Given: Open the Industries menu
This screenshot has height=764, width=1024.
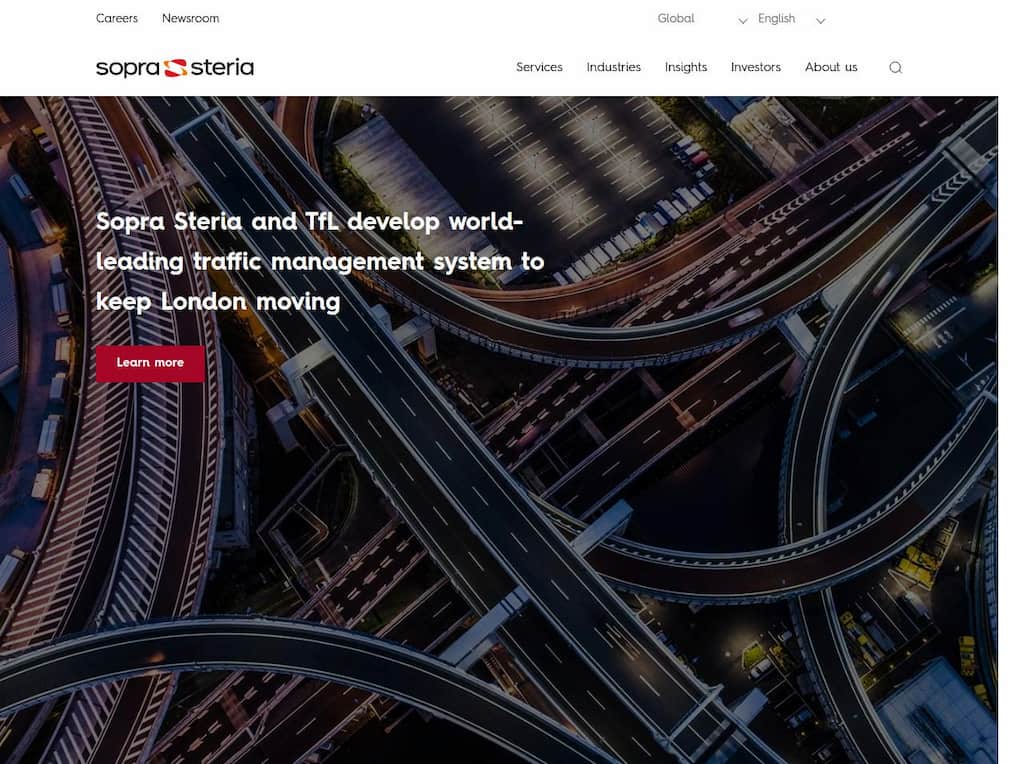Looking at the screenshot, I should tap(613, 67).
